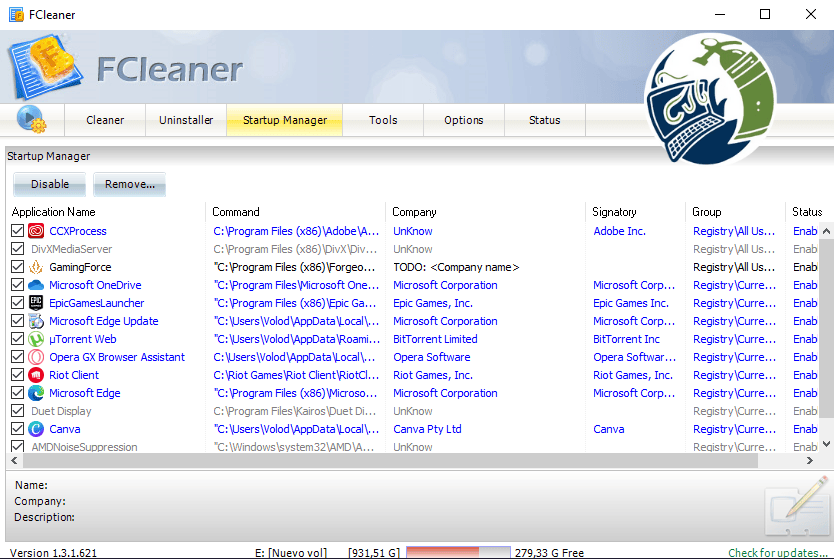The height and width of the screenshot is (559, 834).
Task: Click the Riot Games command path cell
Action: tap(296, 375)
